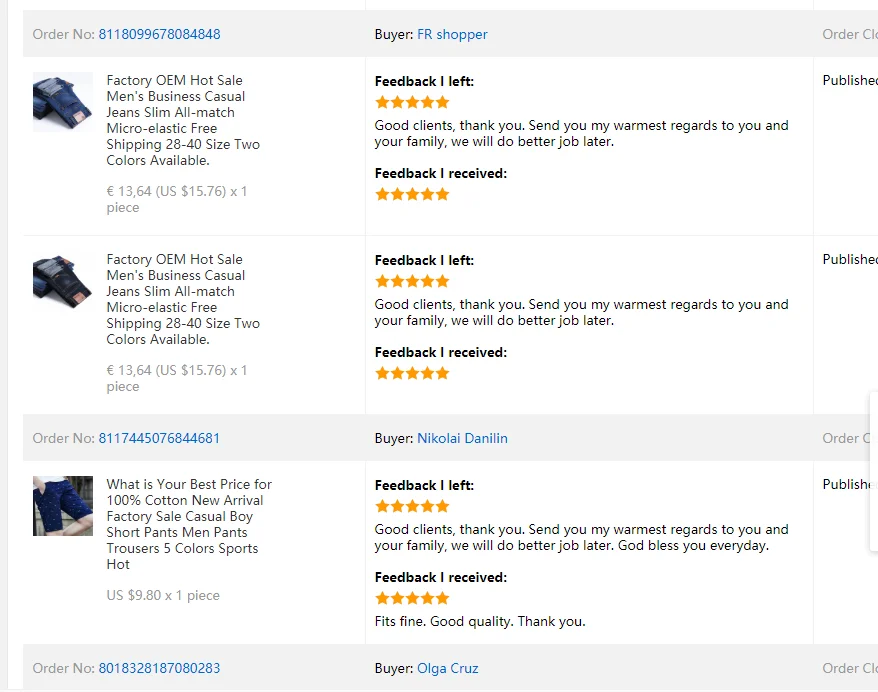This screenshot has height=692, width=878.
Task: Click stars under second order's Feedback I left
Action: 412,281
